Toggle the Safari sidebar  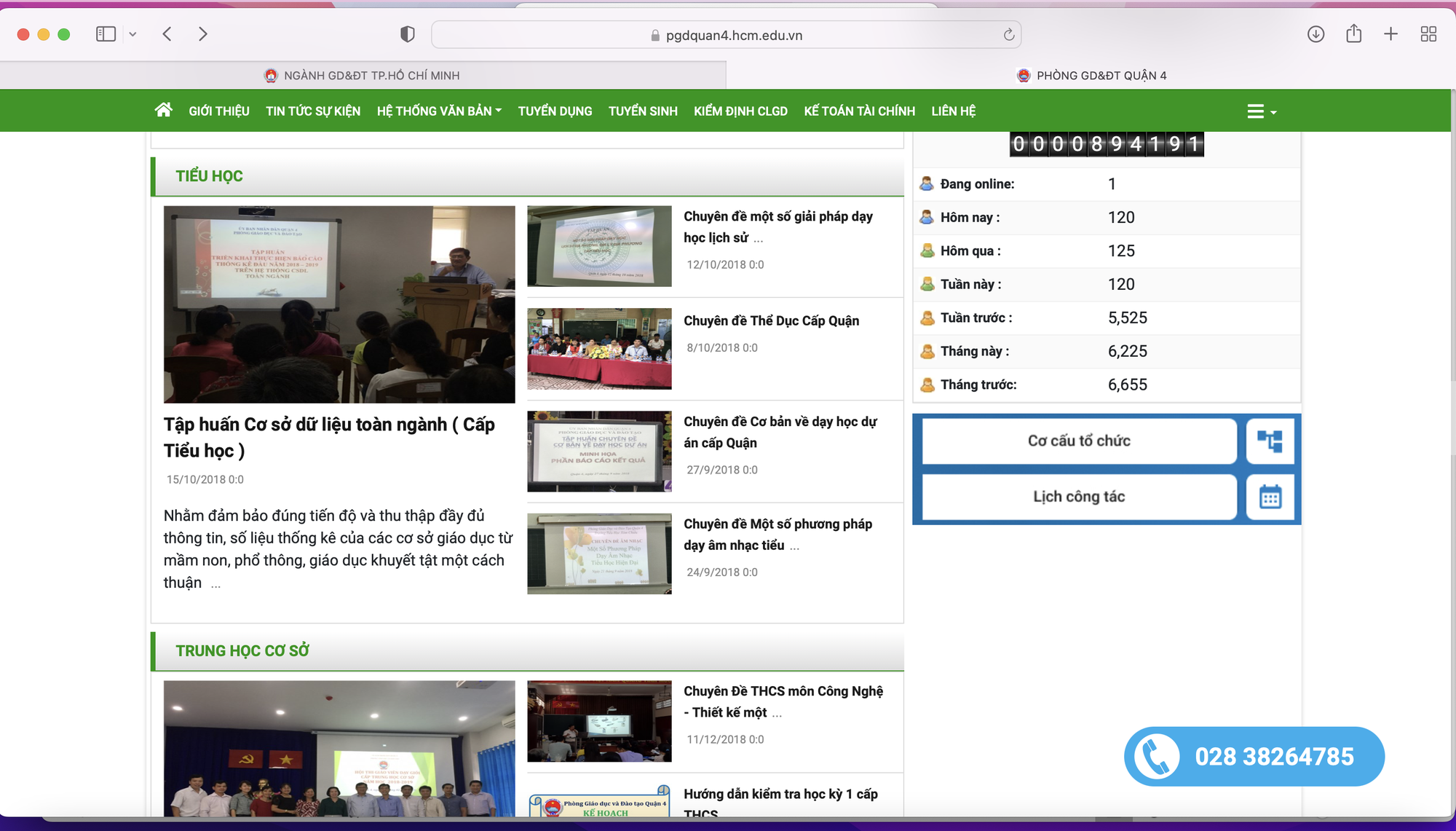(x=106, y=34)
